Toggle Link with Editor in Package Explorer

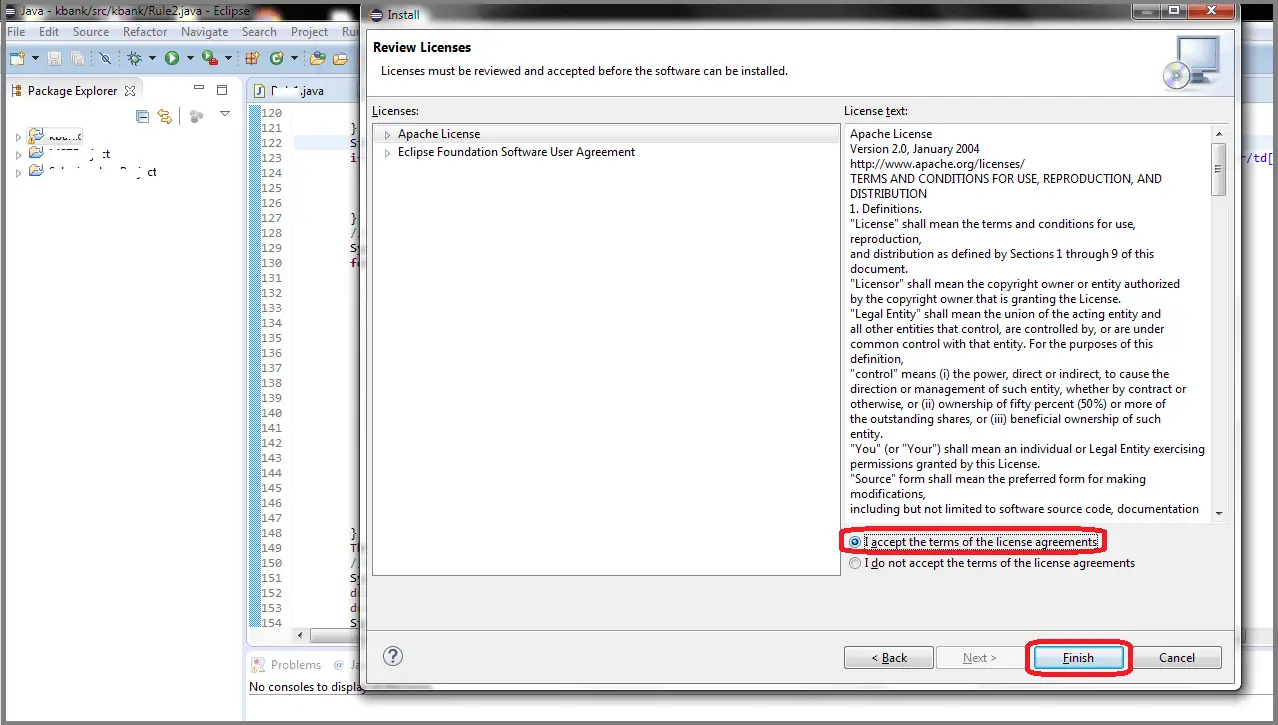click(x=165, y=116)
